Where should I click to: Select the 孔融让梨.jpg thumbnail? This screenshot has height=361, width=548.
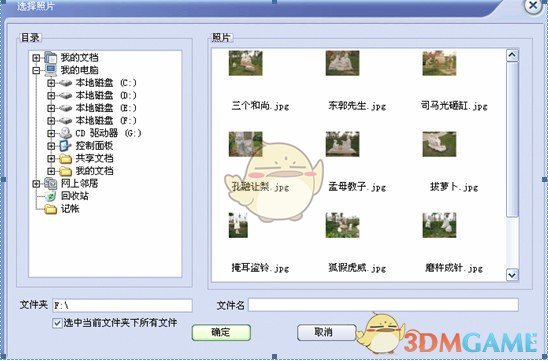point(246,144)
